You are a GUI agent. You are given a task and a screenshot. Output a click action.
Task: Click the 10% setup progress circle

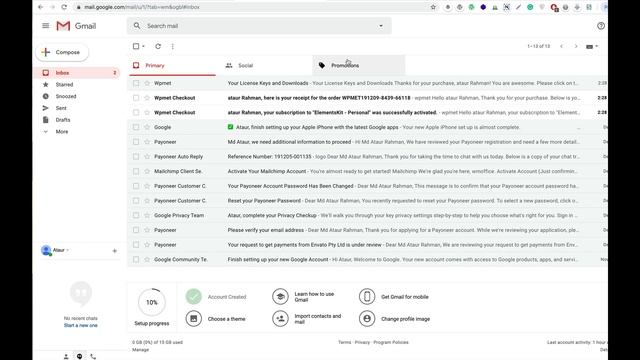pos(151,302)
